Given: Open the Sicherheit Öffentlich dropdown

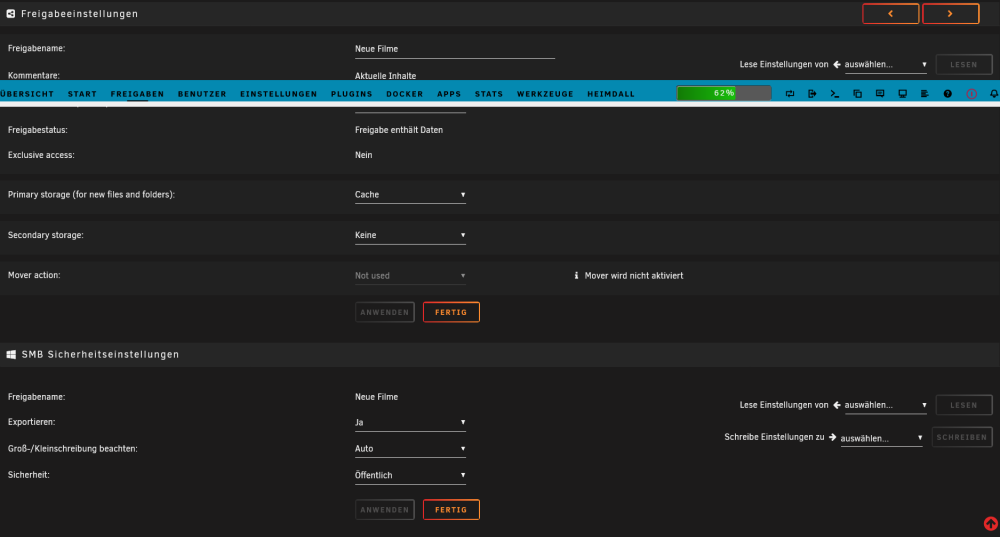Looking at the screenshot, I should click(410, 476).
